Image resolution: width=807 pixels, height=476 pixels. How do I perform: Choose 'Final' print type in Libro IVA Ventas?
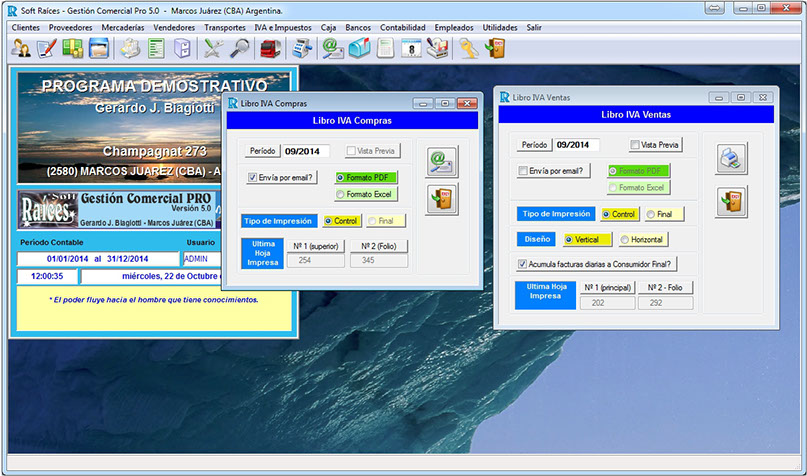click(x=651, y=214)
